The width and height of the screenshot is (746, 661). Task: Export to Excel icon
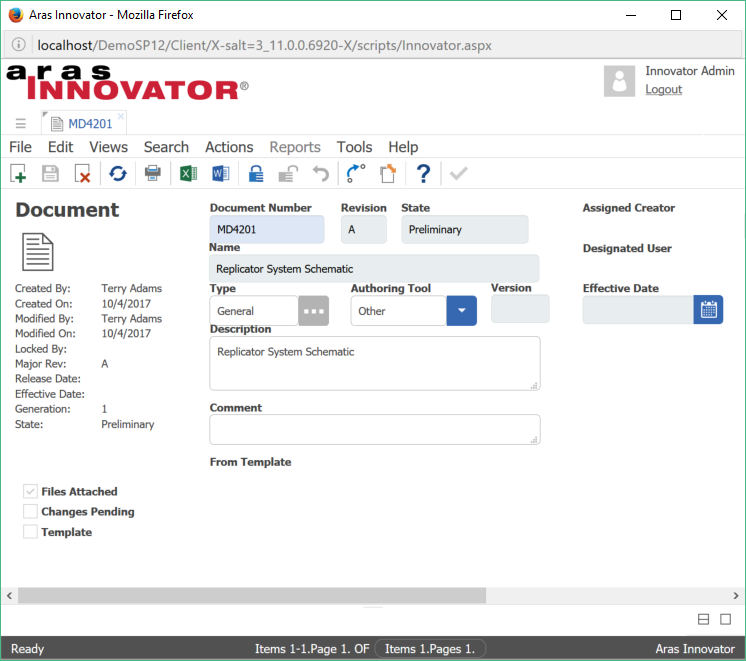click(188, 174)
